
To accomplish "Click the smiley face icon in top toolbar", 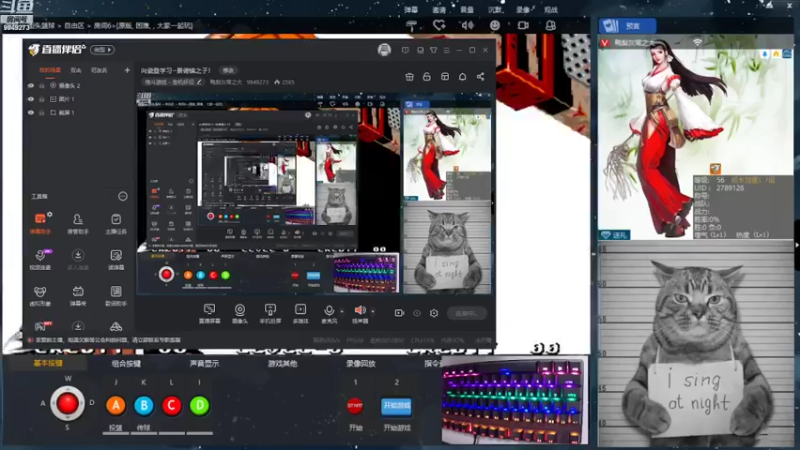I will pos(494,25).
